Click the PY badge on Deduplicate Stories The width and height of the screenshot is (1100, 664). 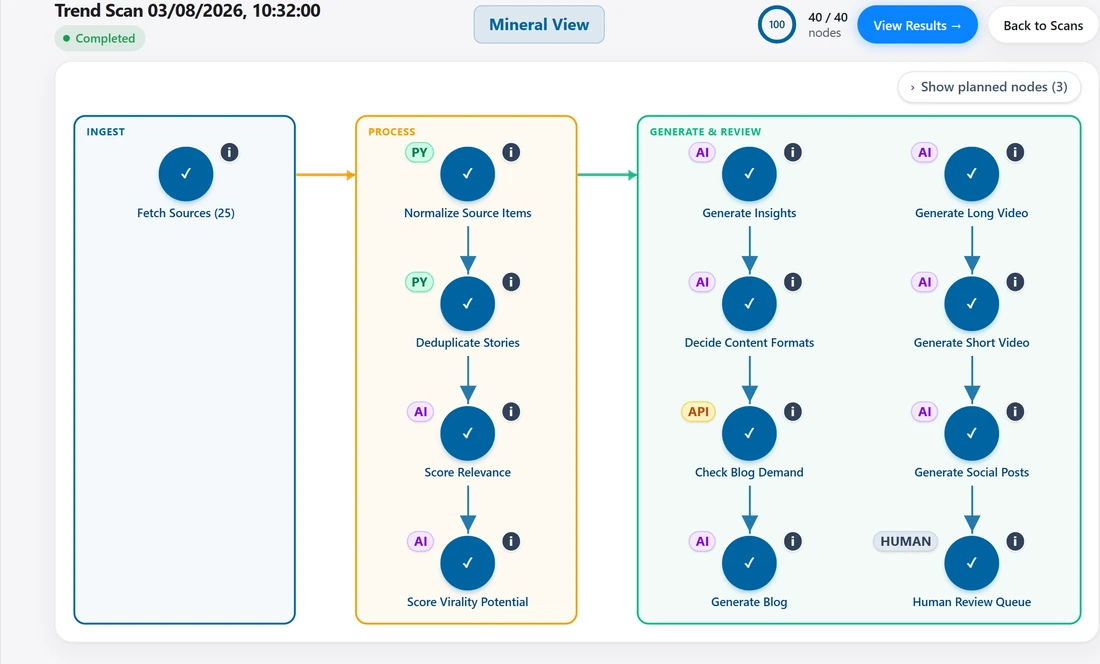pos(420,282)
